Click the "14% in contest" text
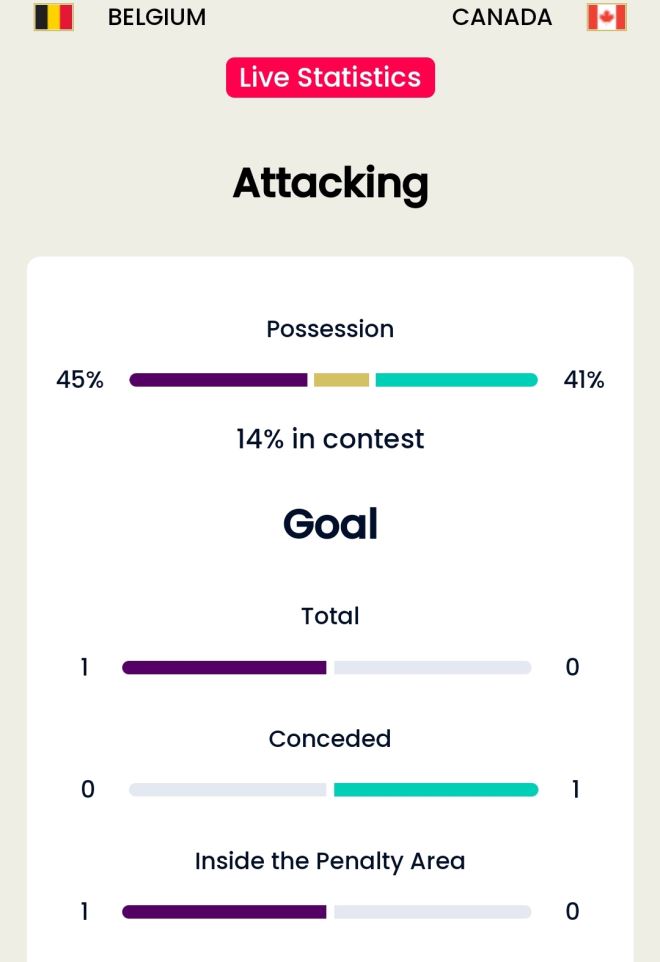The image size is (660, 962). click(x=330, y=439)
